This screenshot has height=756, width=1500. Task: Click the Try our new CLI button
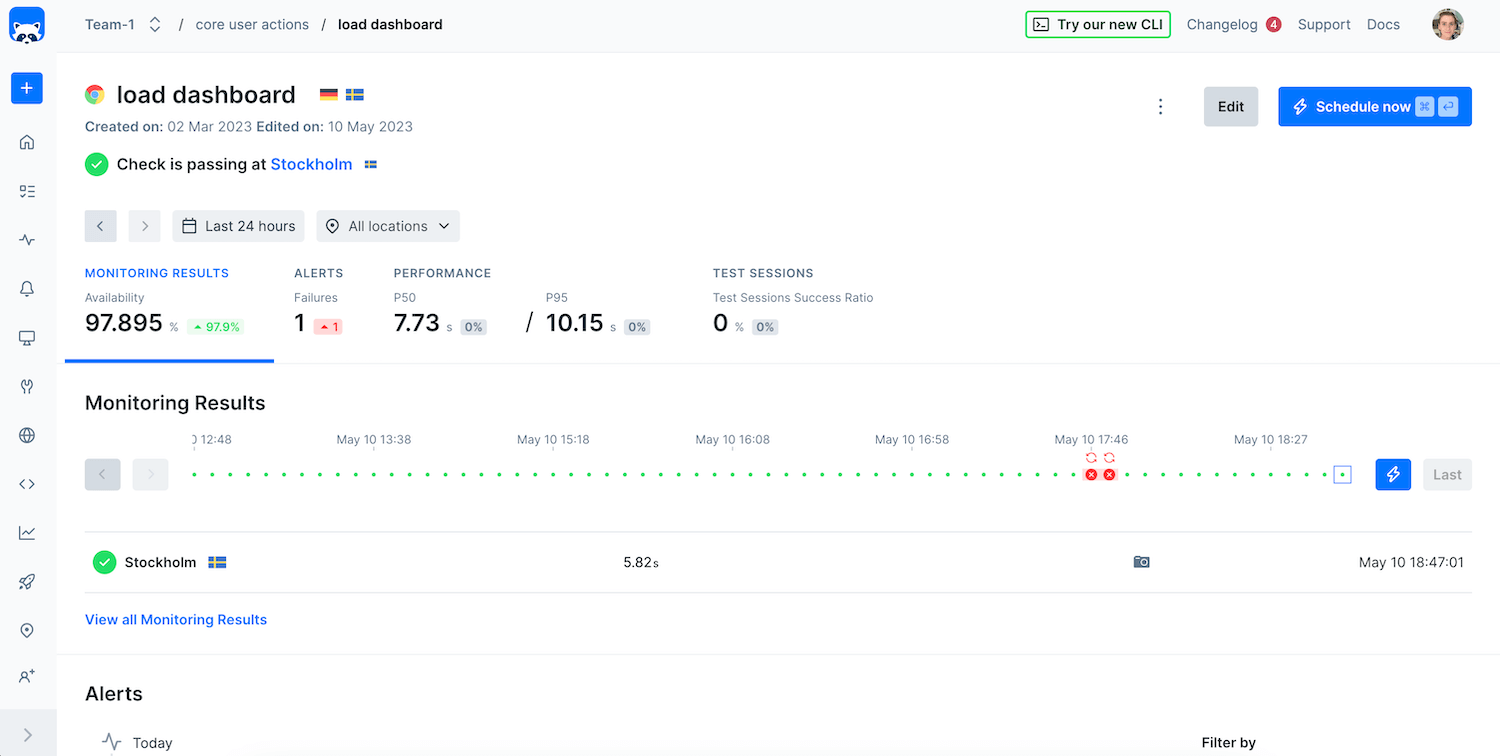click(x=1097, y=25)
